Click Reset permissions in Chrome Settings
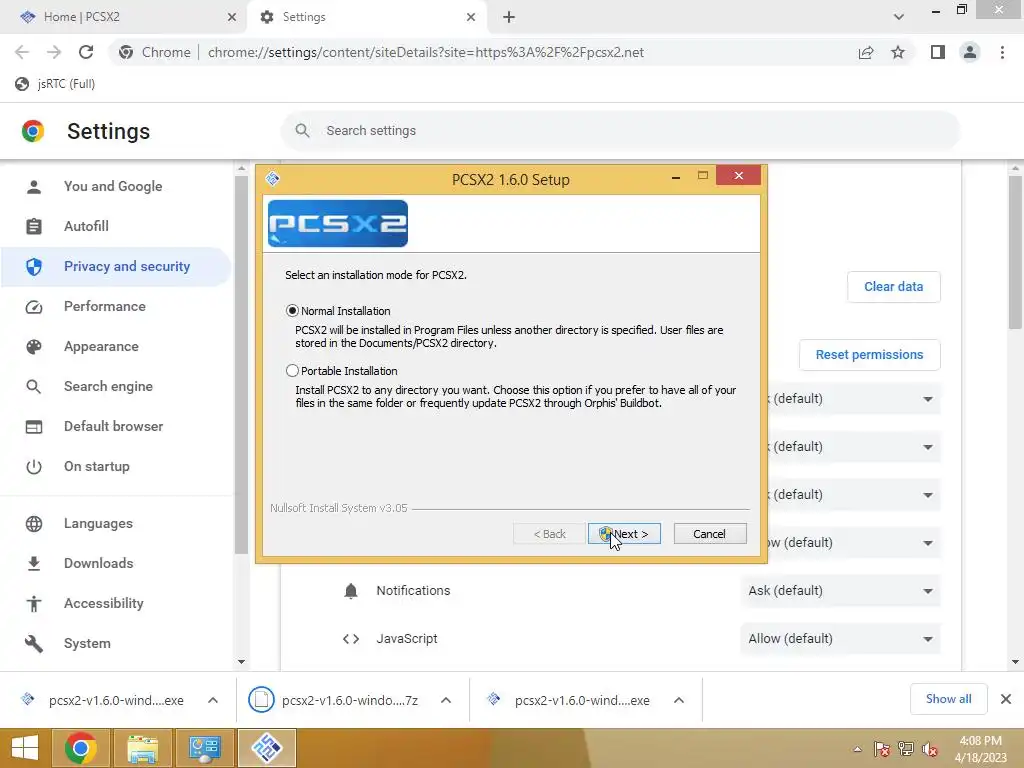The image size is (1024, 768). click(869, 355)
